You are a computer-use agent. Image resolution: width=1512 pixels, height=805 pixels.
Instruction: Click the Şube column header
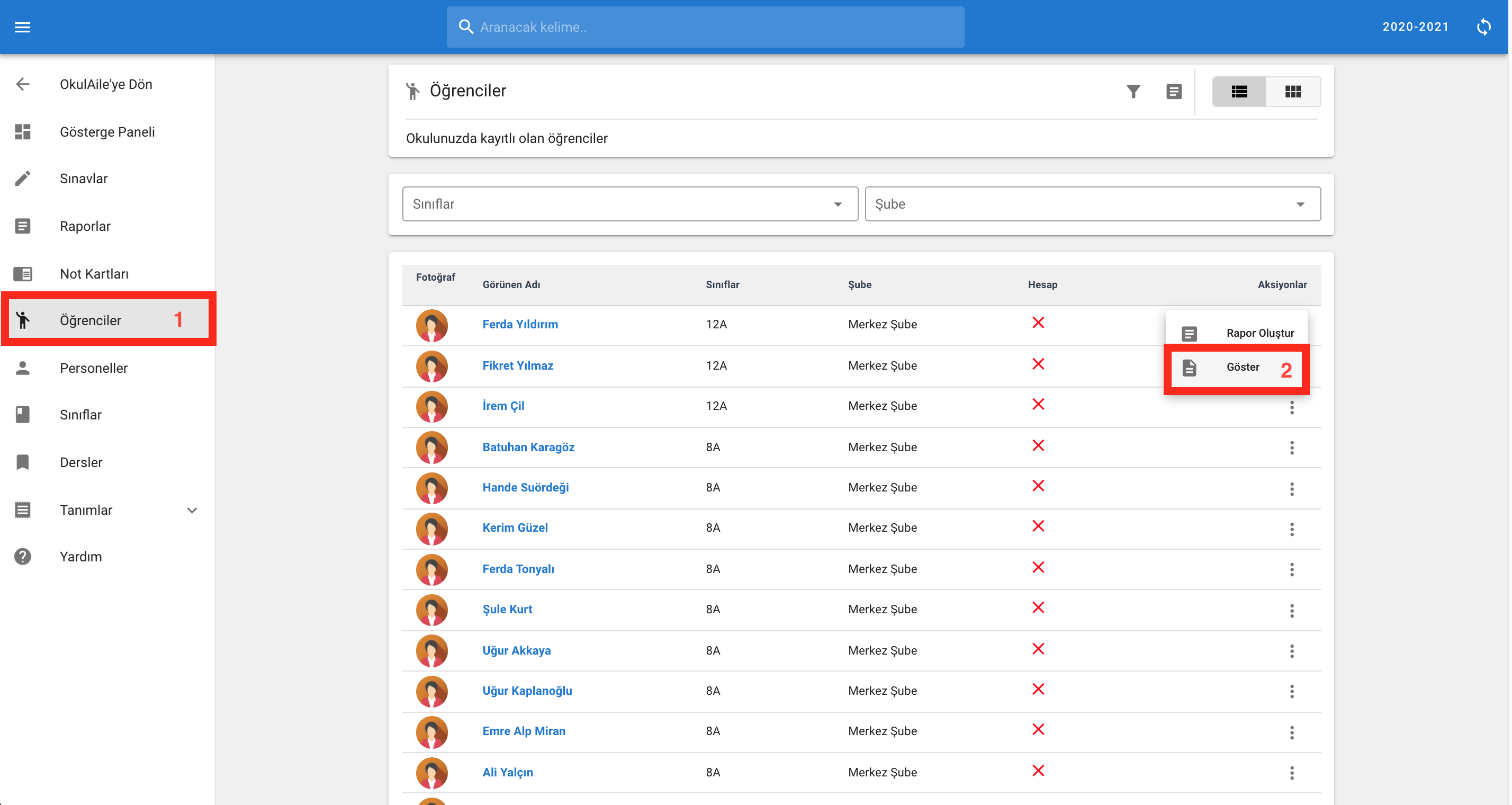pyautogui.click(x=859, y=285)
